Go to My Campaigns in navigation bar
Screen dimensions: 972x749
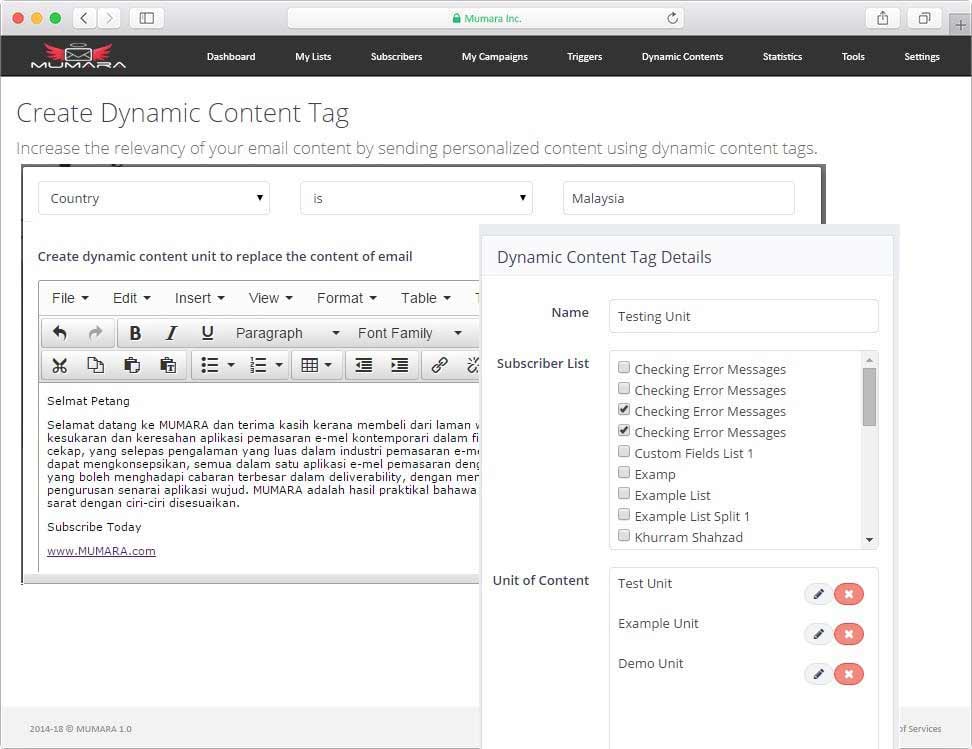[494, 57]
